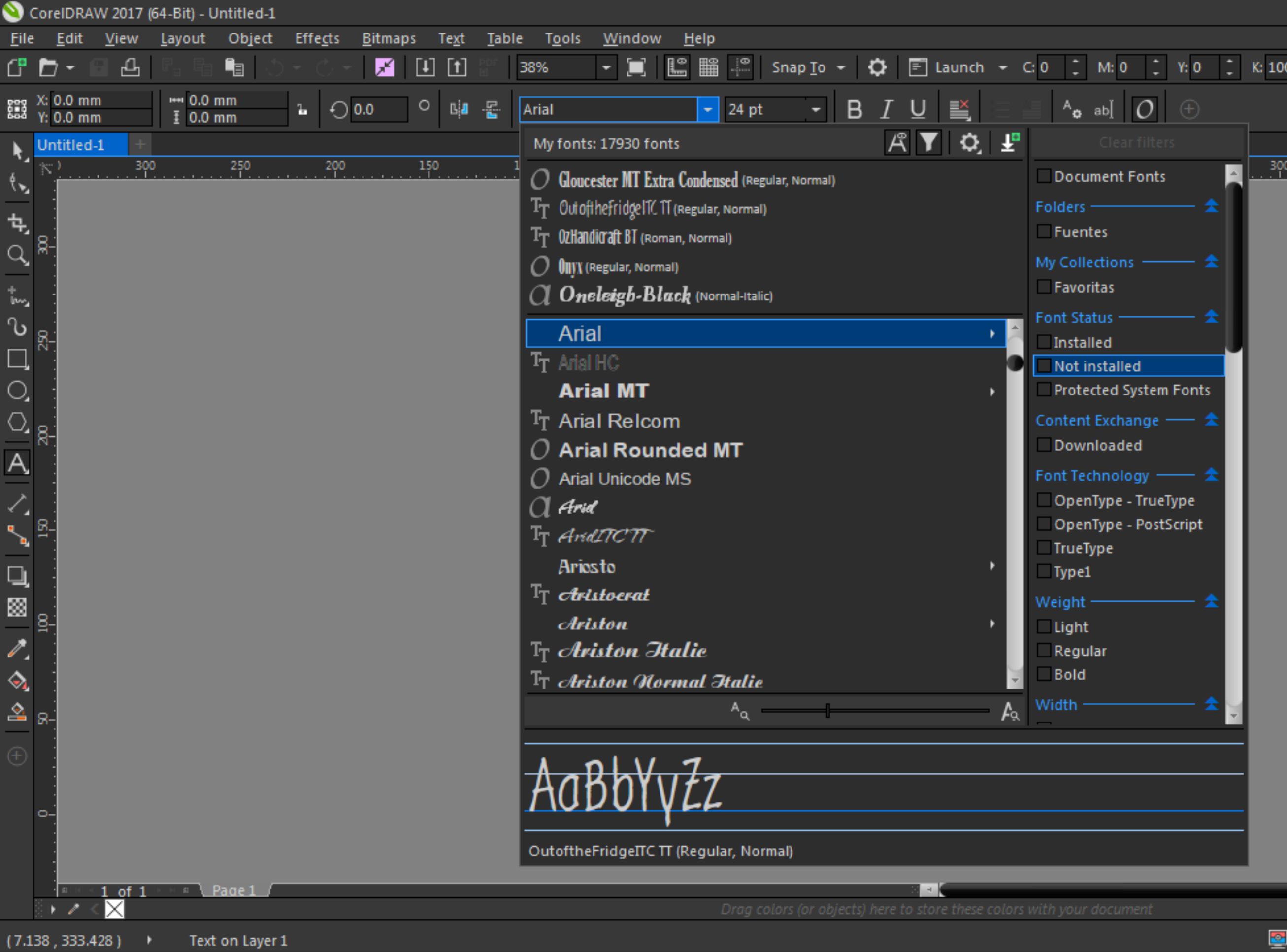This screenshot has width=1287, height=952.
Task: Click the rotation angle input field
Action: [378, 109]
